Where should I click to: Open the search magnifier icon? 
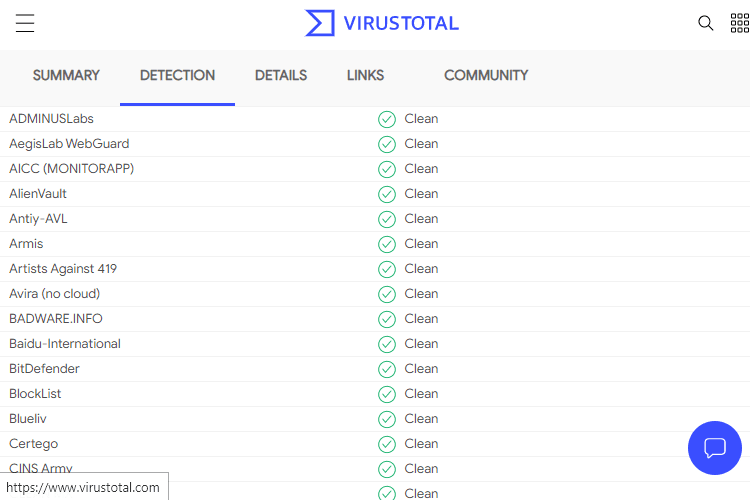[x=706, y=23]
